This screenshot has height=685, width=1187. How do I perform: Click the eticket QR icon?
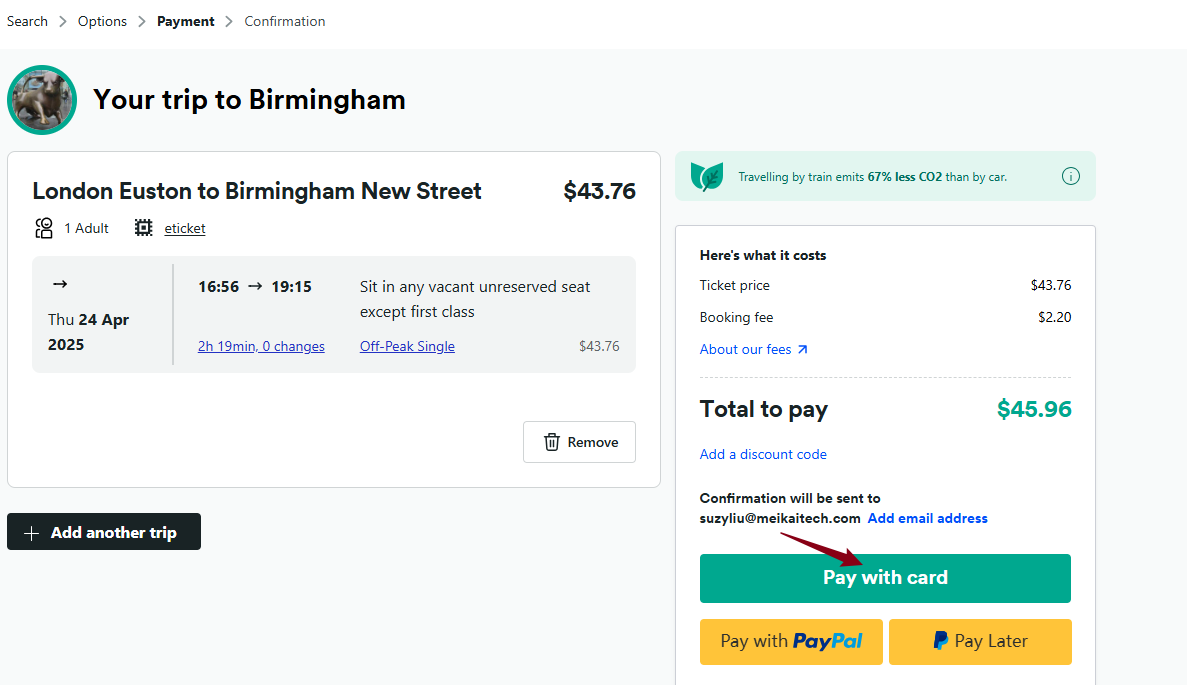[x=144, y=228]
